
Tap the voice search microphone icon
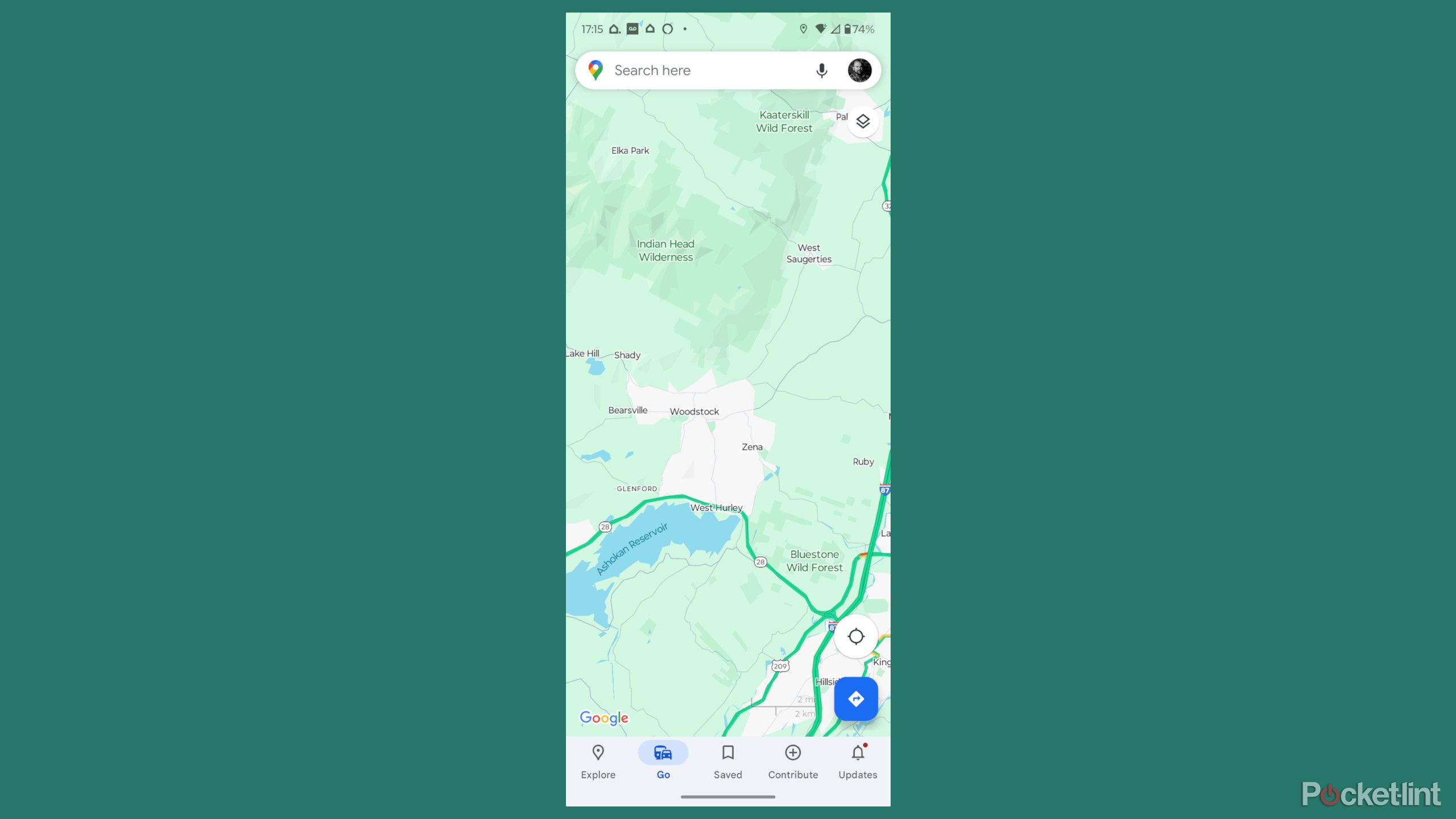coord(820,70)
